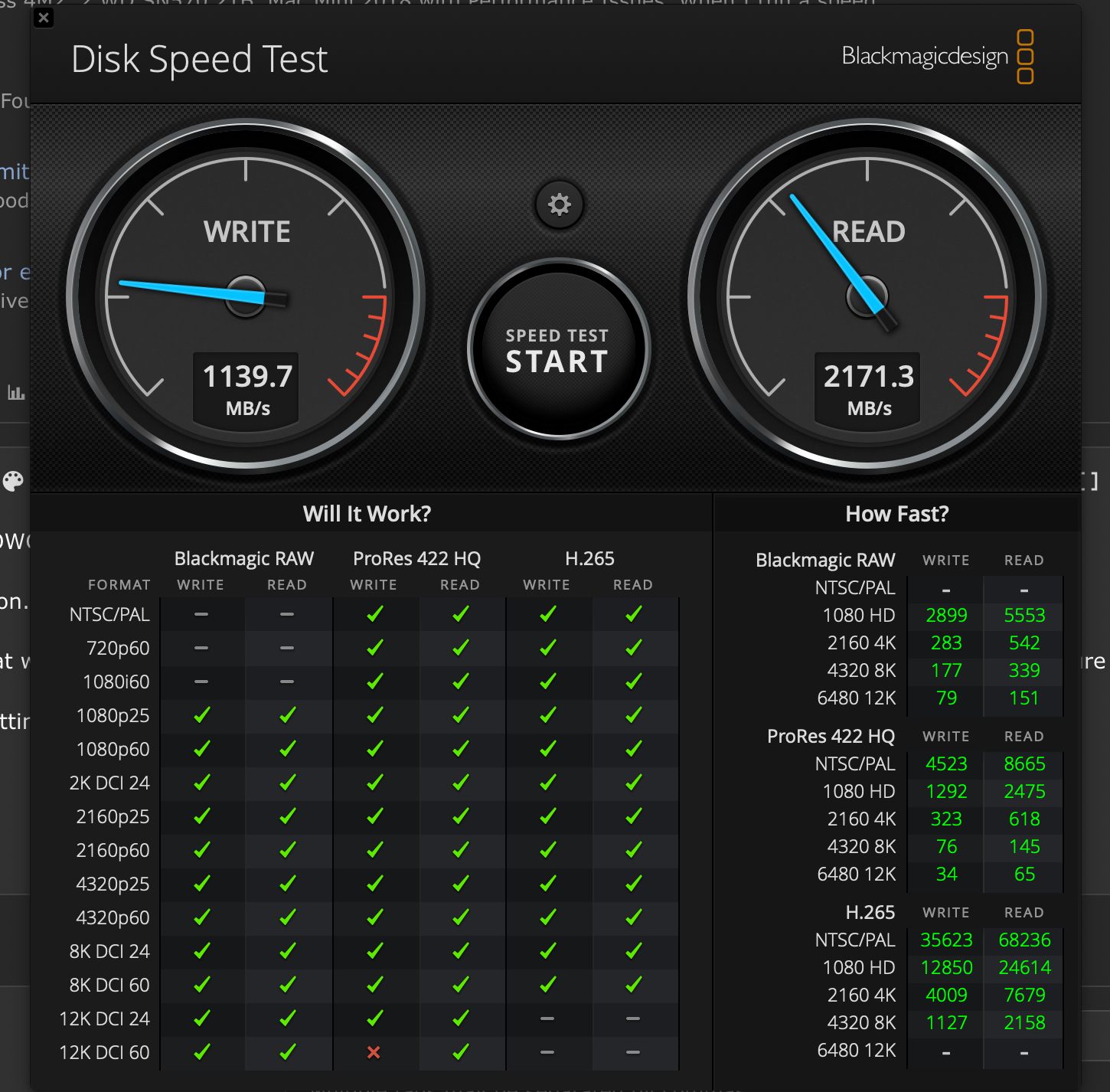This screenshot has width=1110, height=1092.
Task: Click the ProRes read checkmark for 12K DCI 24
Action: click(x=460, y=1018)
